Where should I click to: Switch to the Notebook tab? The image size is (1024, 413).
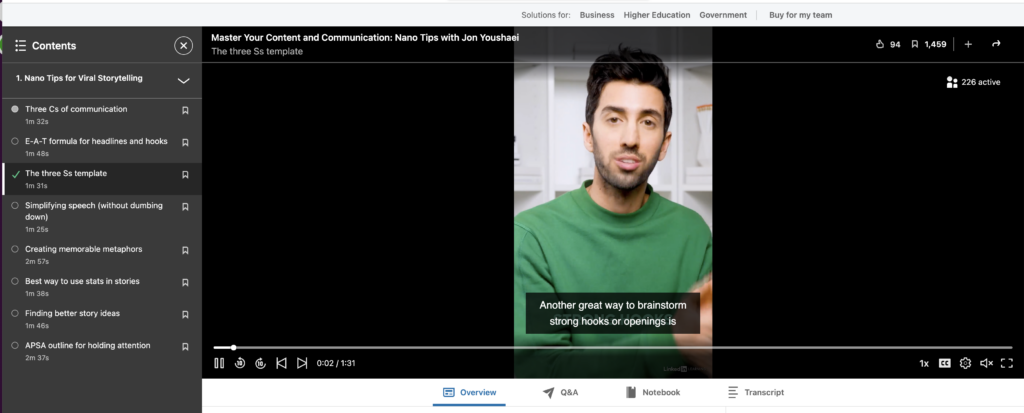[x=652, y=393]
